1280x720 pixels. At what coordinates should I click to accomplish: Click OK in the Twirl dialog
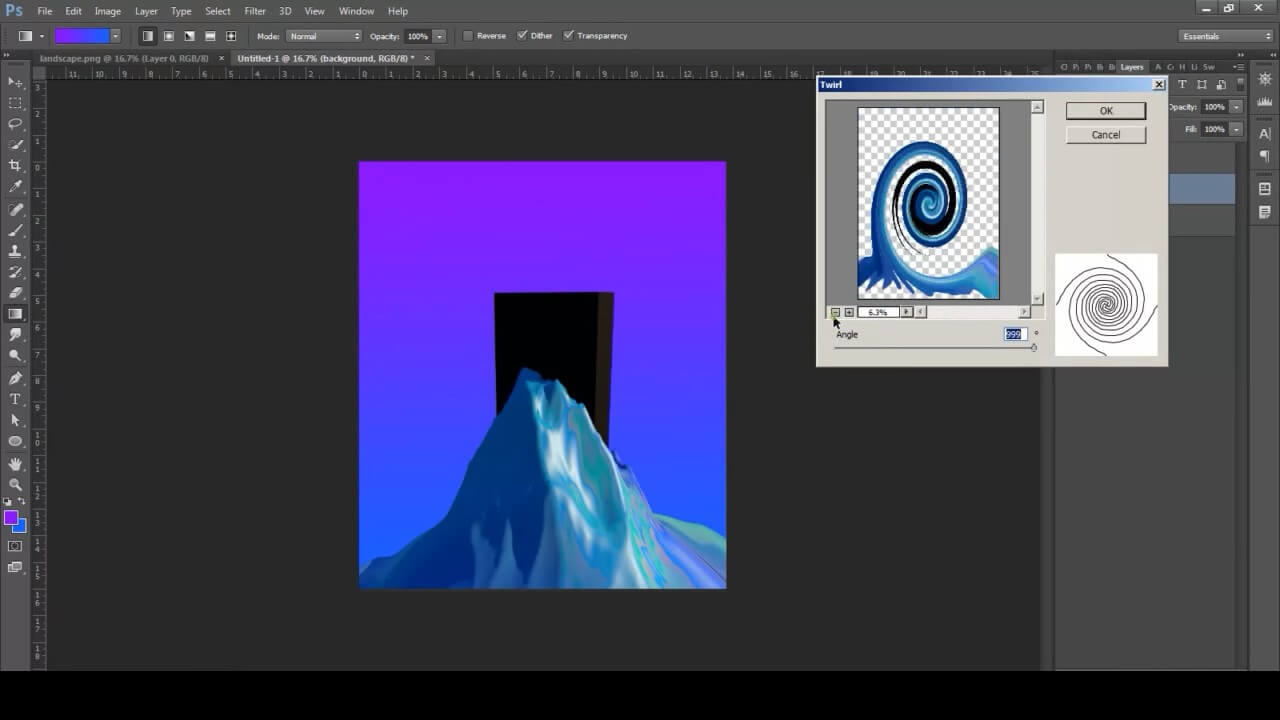click(x=1105, y=111)
